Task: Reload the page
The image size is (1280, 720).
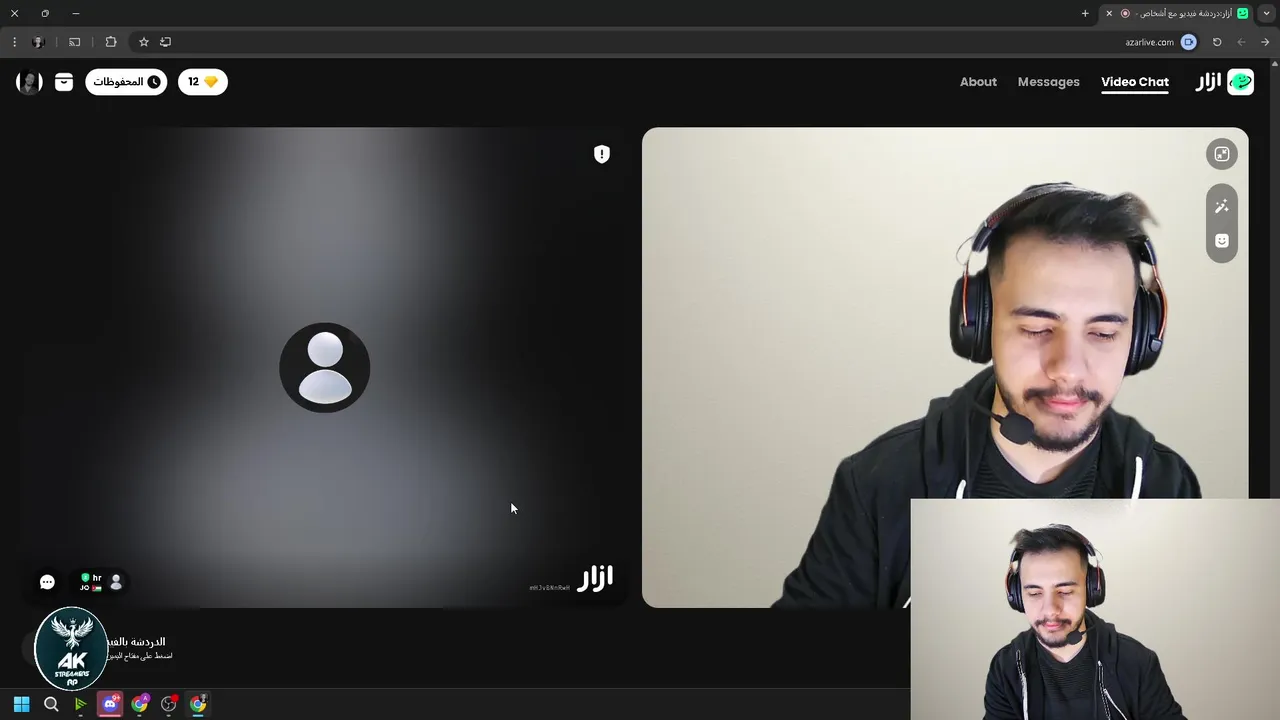Action: point(1217,42)
